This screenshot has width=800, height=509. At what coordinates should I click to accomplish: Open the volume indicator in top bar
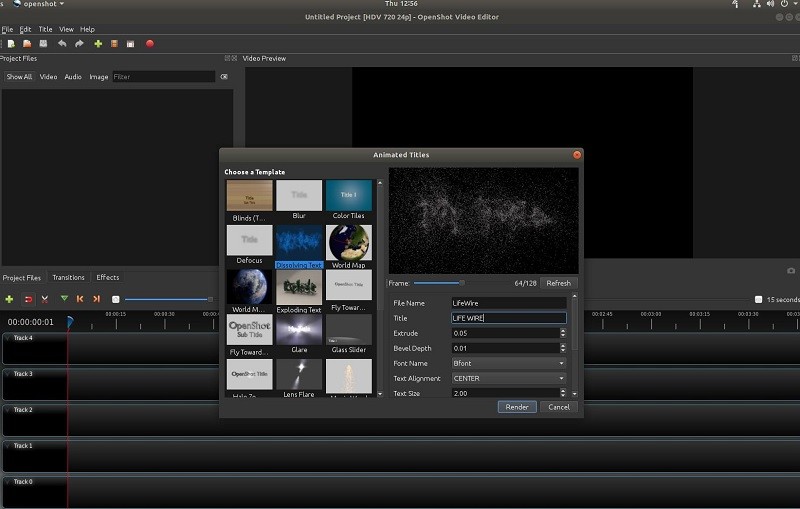tap(770, 4)
